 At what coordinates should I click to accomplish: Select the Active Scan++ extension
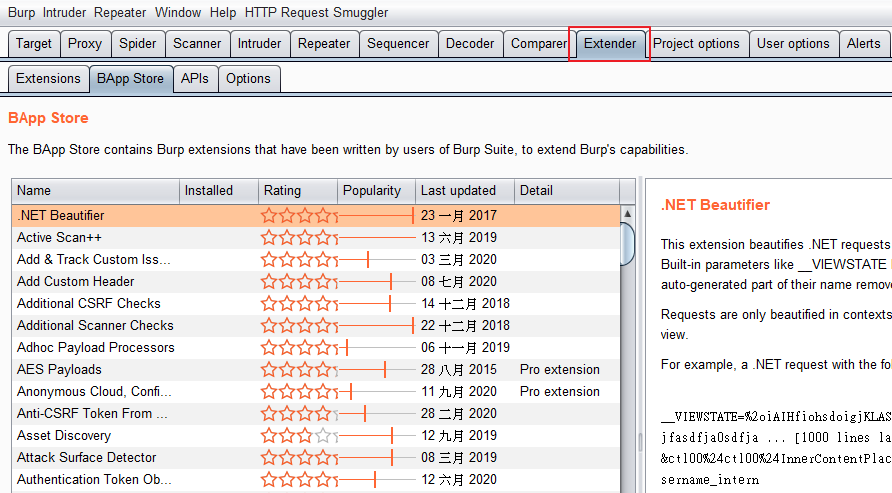point(316,238)
